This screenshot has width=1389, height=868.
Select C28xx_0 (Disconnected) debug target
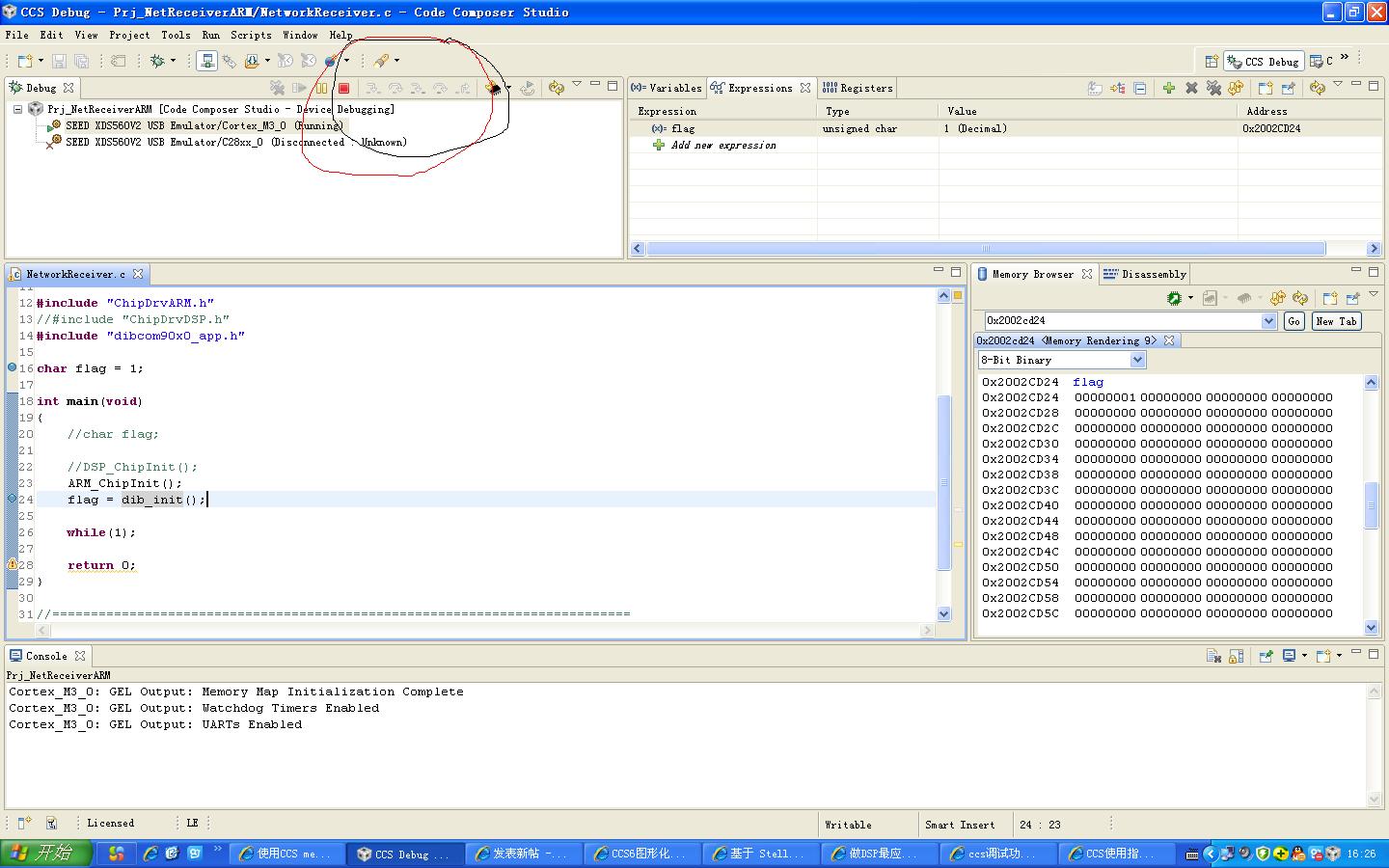229,142
